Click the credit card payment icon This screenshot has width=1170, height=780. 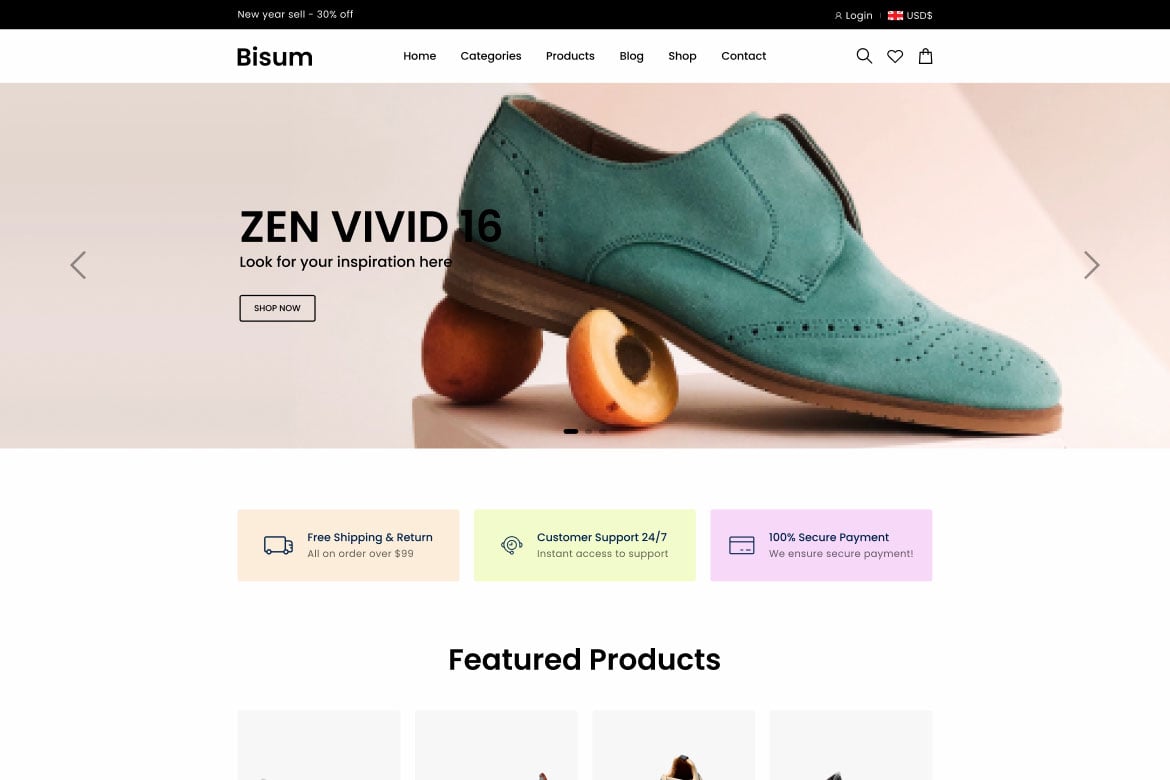point(741,545)
